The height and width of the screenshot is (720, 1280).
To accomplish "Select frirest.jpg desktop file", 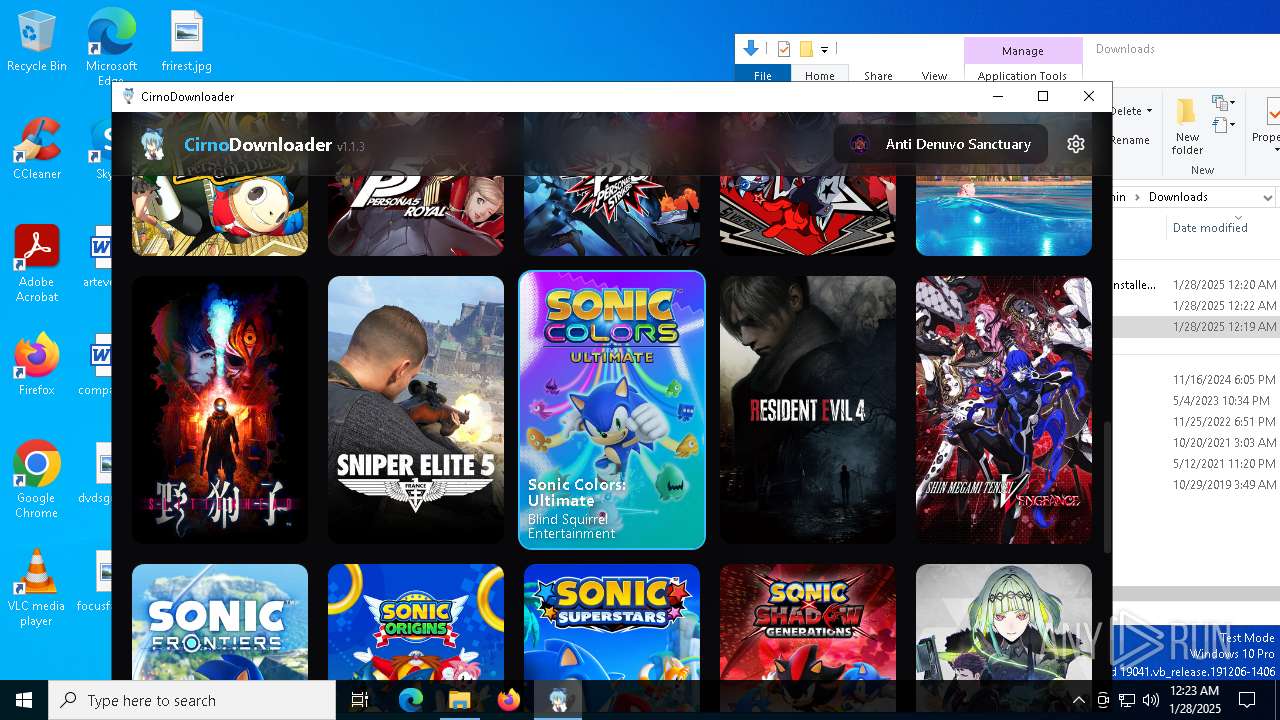I will click(187, 42).
